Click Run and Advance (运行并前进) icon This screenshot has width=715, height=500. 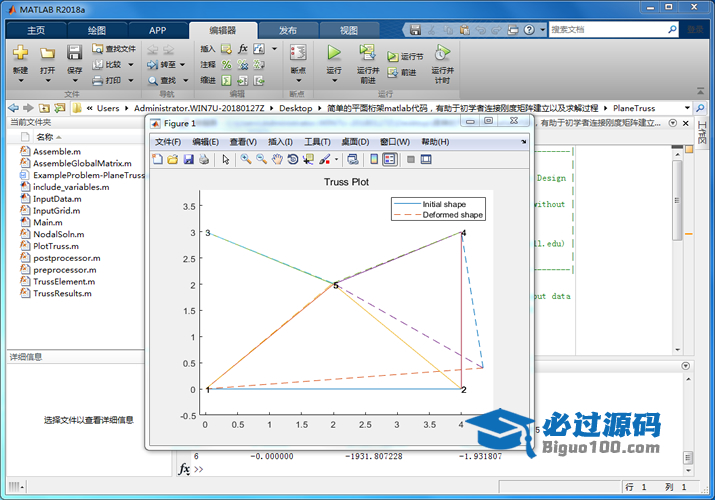368,52
